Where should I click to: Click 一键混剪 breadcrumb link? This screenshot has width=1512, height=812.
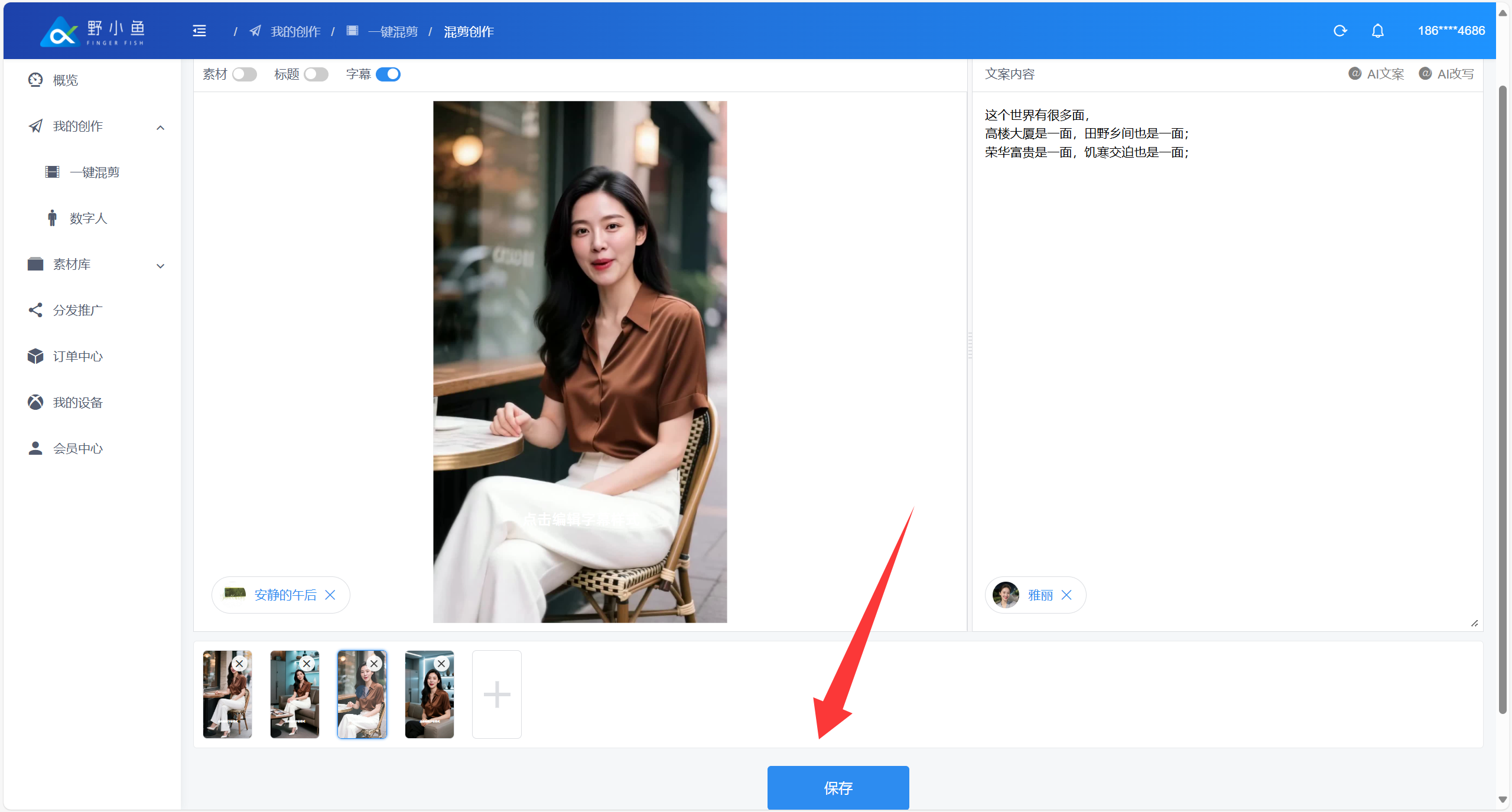tap(392, 32)
